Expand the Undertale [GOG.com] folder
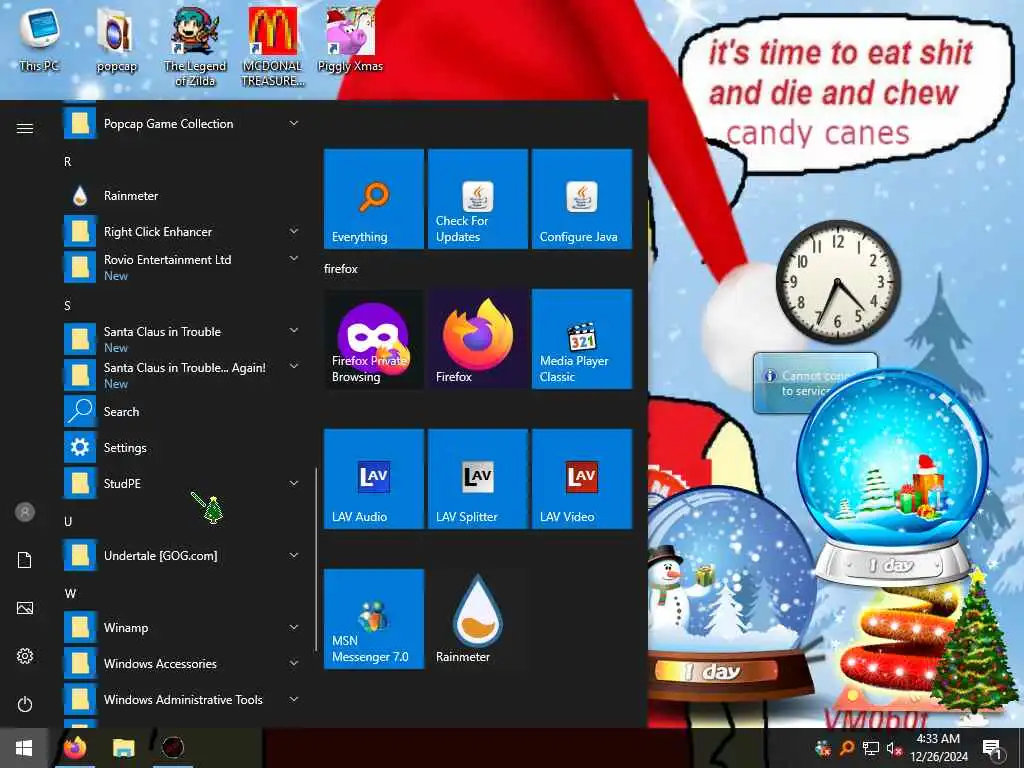The image size is (1024, 768). (x=183, y=556)
